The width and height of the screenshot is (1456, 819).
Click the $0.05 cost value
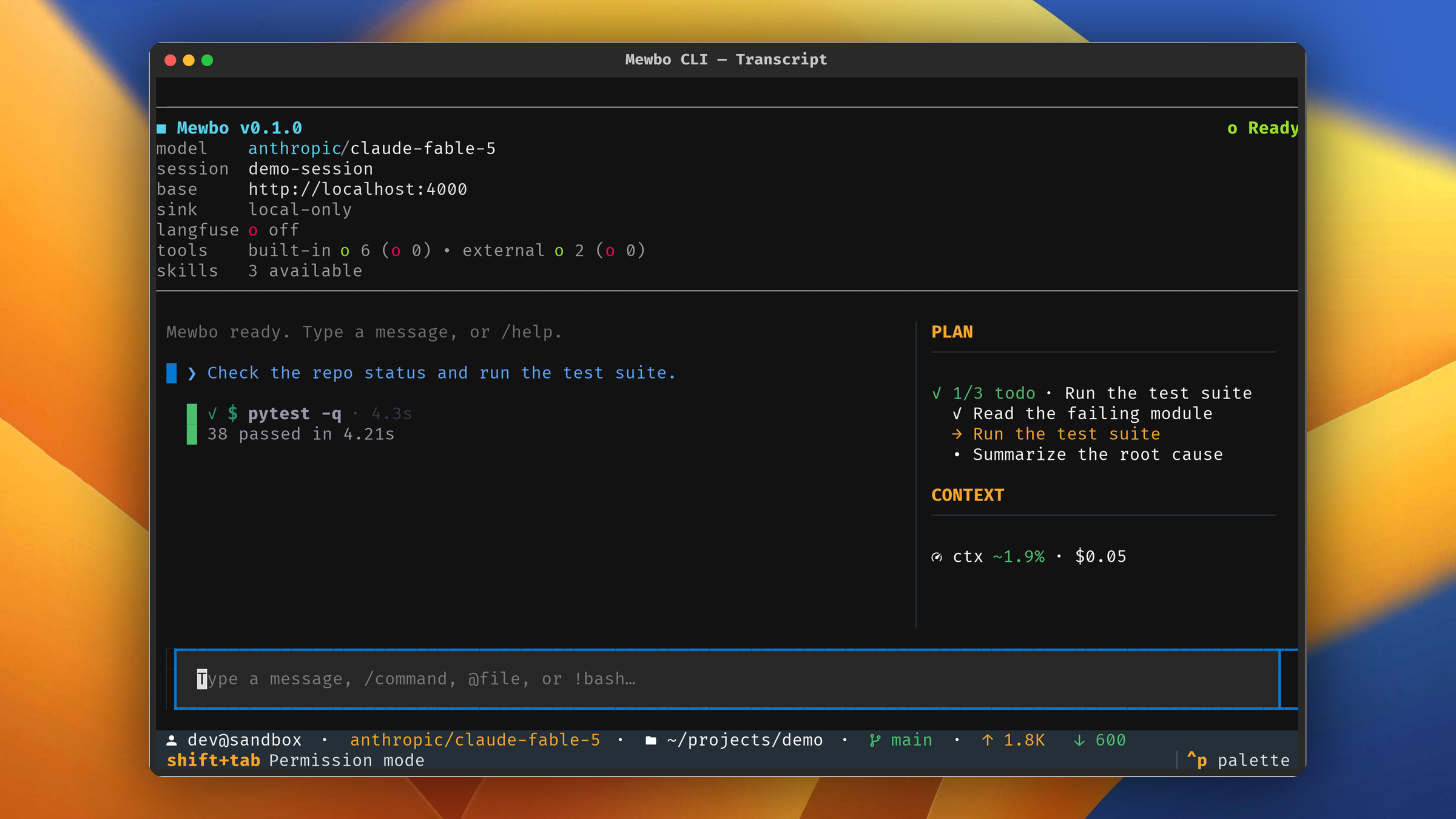click(1100, 557)
